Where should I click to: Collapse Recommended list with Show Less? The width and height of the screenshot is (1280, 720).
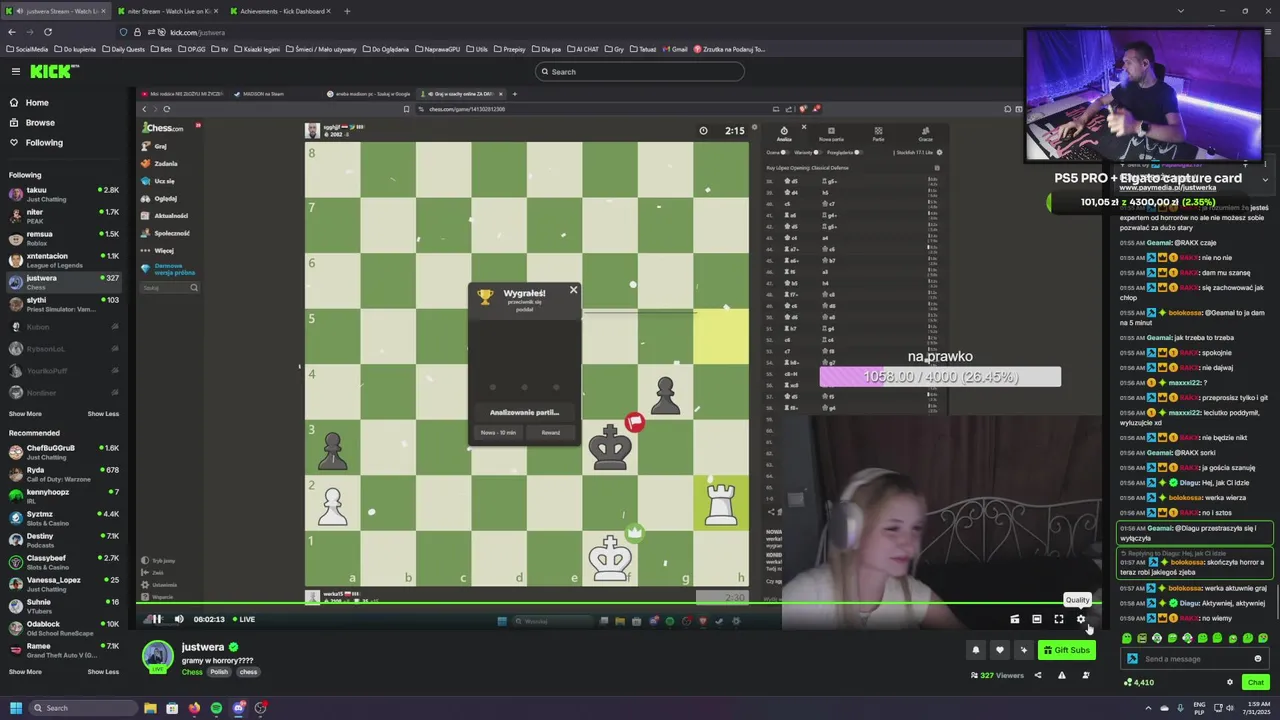(103, 672)
